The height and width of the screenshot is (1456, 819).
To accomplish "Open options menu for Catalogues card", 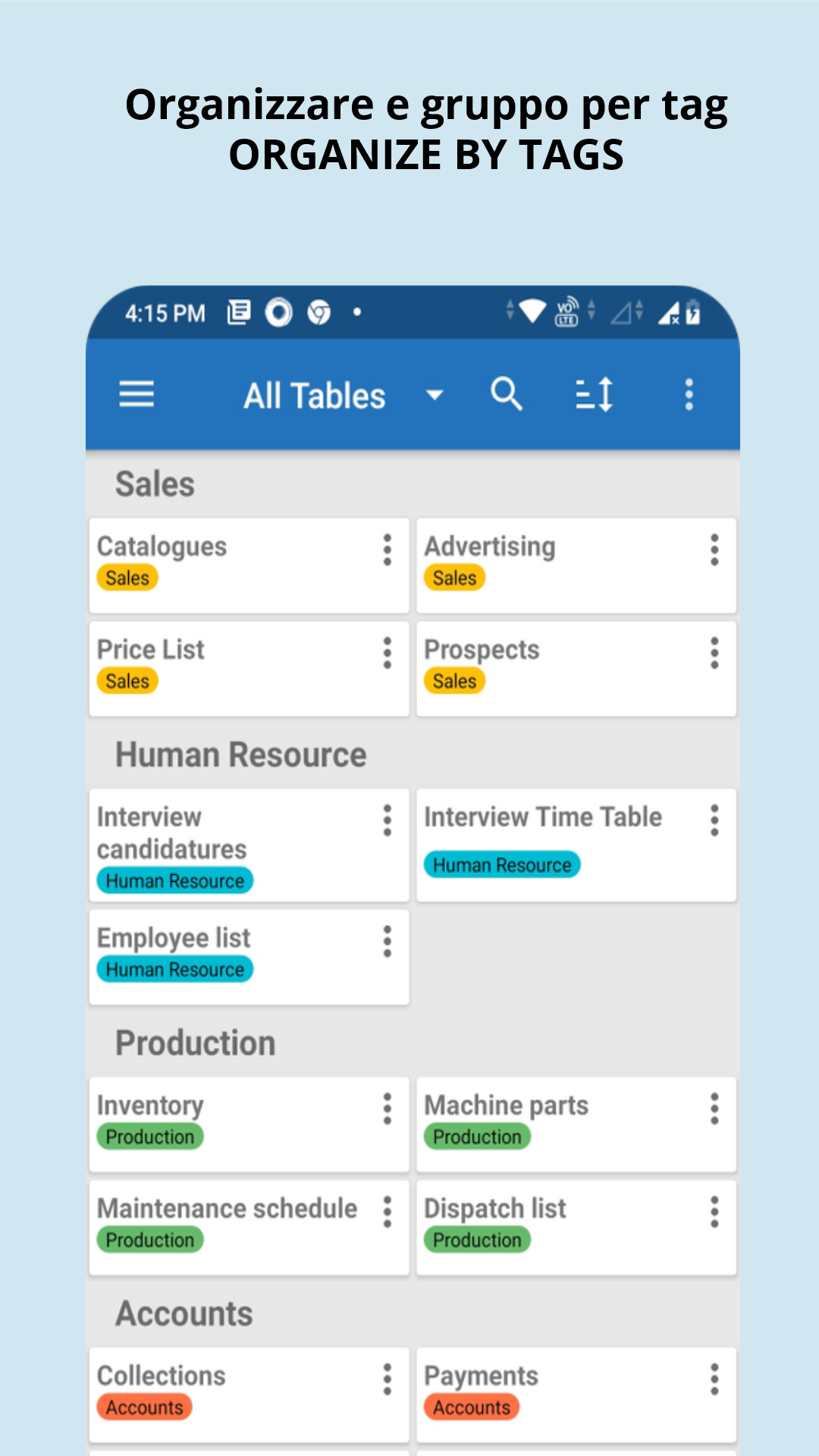I will [388, 550].
